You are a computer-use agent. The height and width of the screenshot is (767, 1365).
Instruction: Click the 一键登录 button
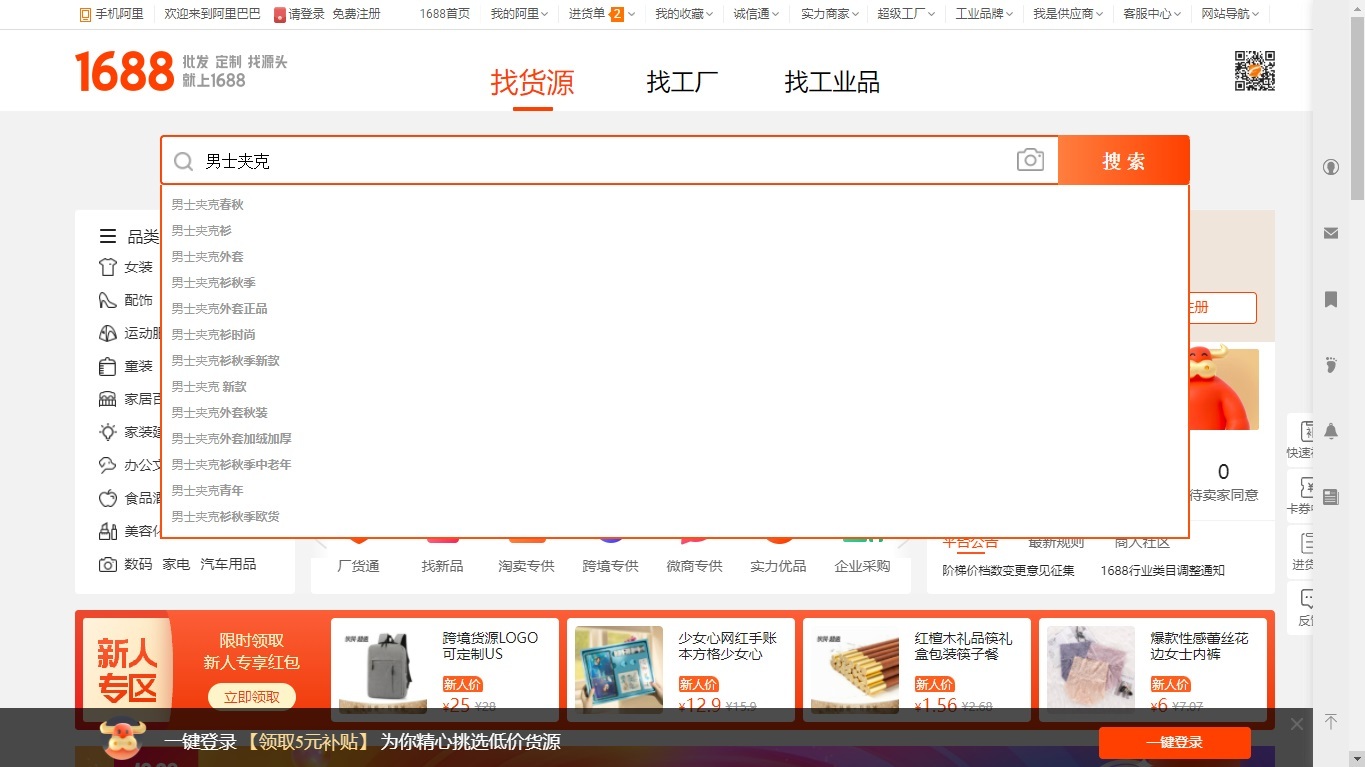tap(1174, 743)
